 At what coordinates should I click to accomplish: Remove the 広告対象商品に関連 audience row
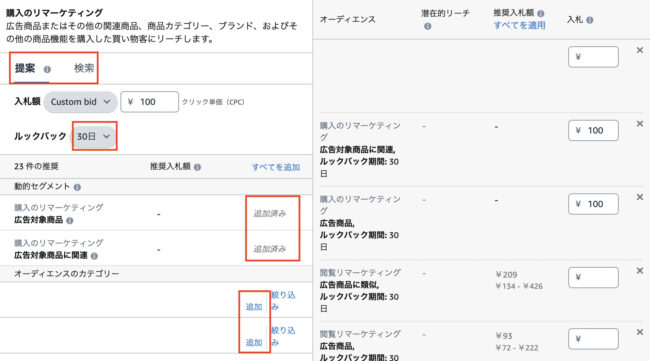[x=640, y=124]
